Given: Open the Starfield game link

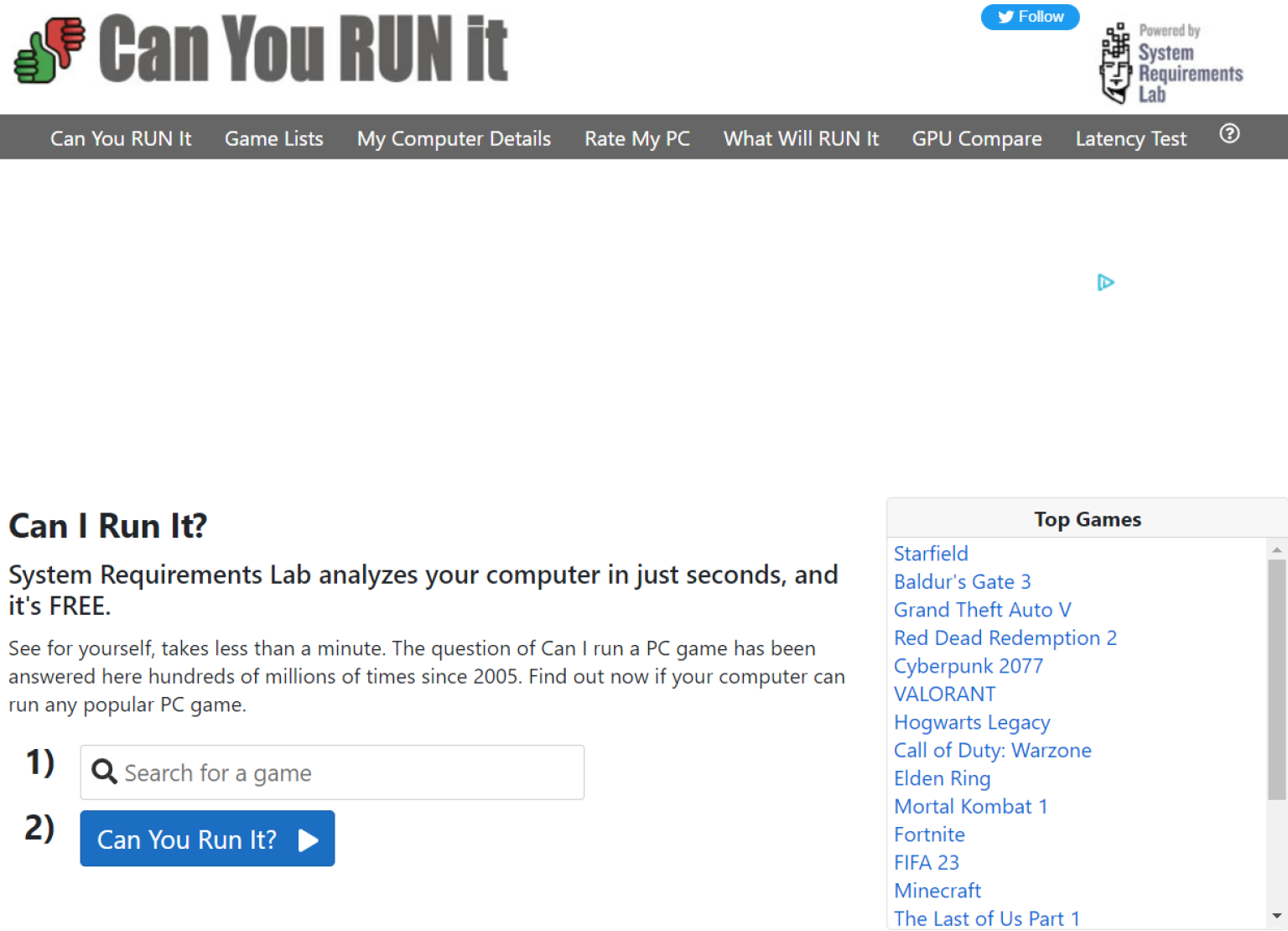Looking at the screenshot, I should (x=931, y=554).
